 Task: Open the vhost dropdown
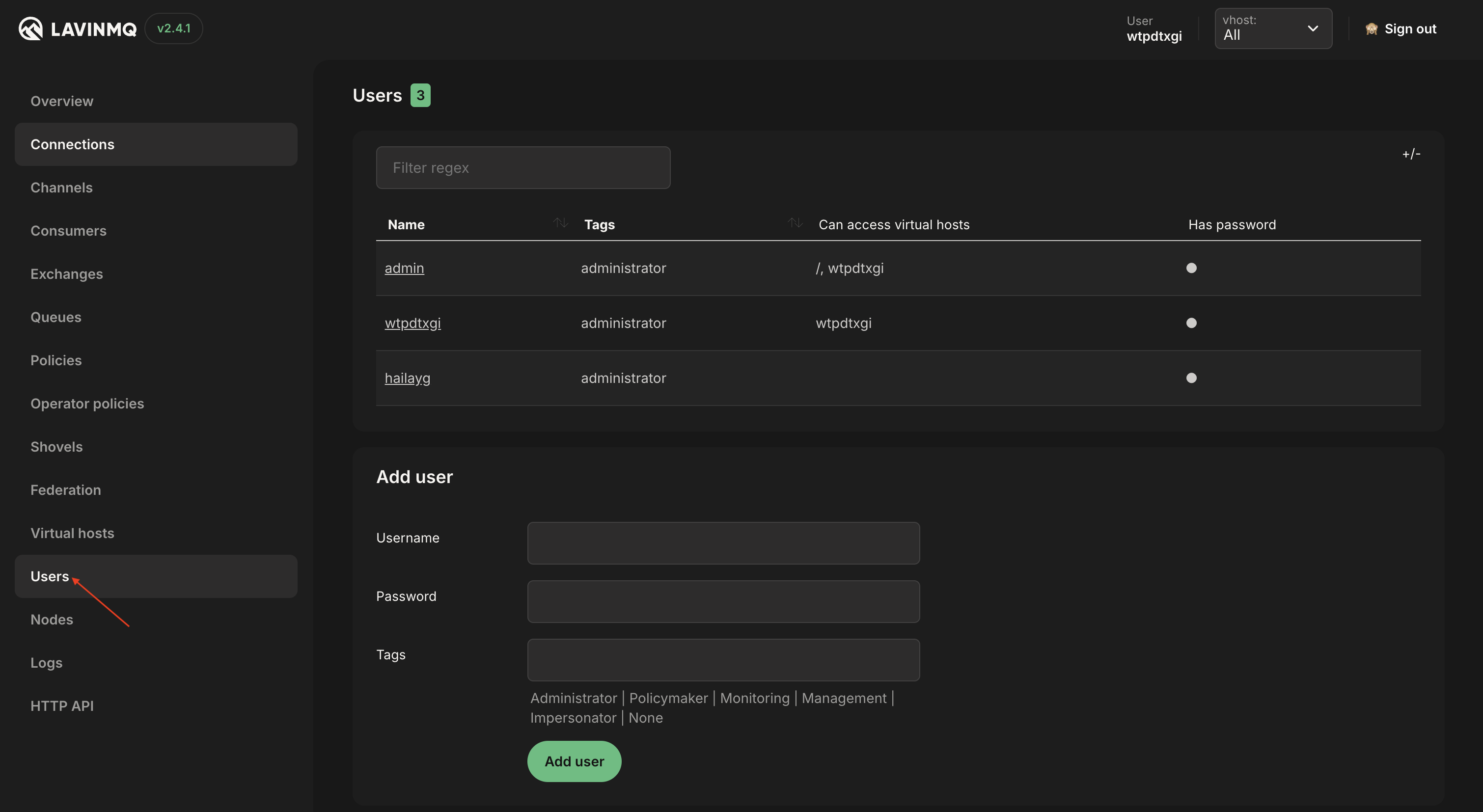tap(1273, 28)
